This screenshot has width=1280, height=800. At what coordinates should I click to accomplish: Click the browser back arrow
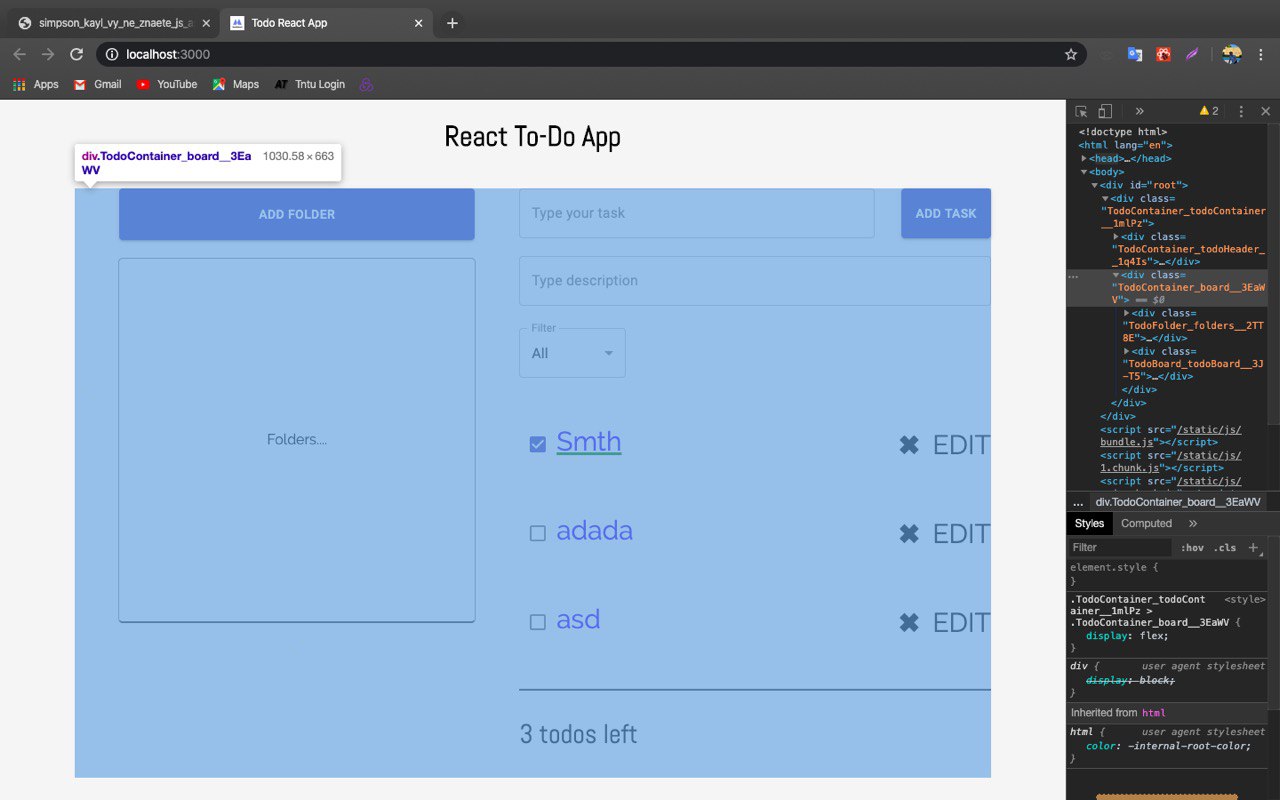pyautogui.click(x=20, y=54)
